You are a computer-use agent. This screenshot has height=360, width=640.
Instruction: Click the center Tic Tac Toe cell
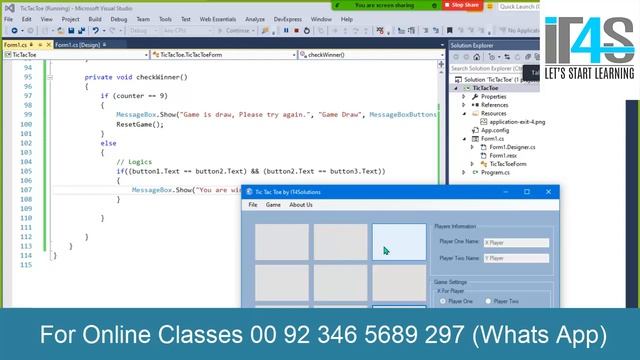tap(340, 282)
